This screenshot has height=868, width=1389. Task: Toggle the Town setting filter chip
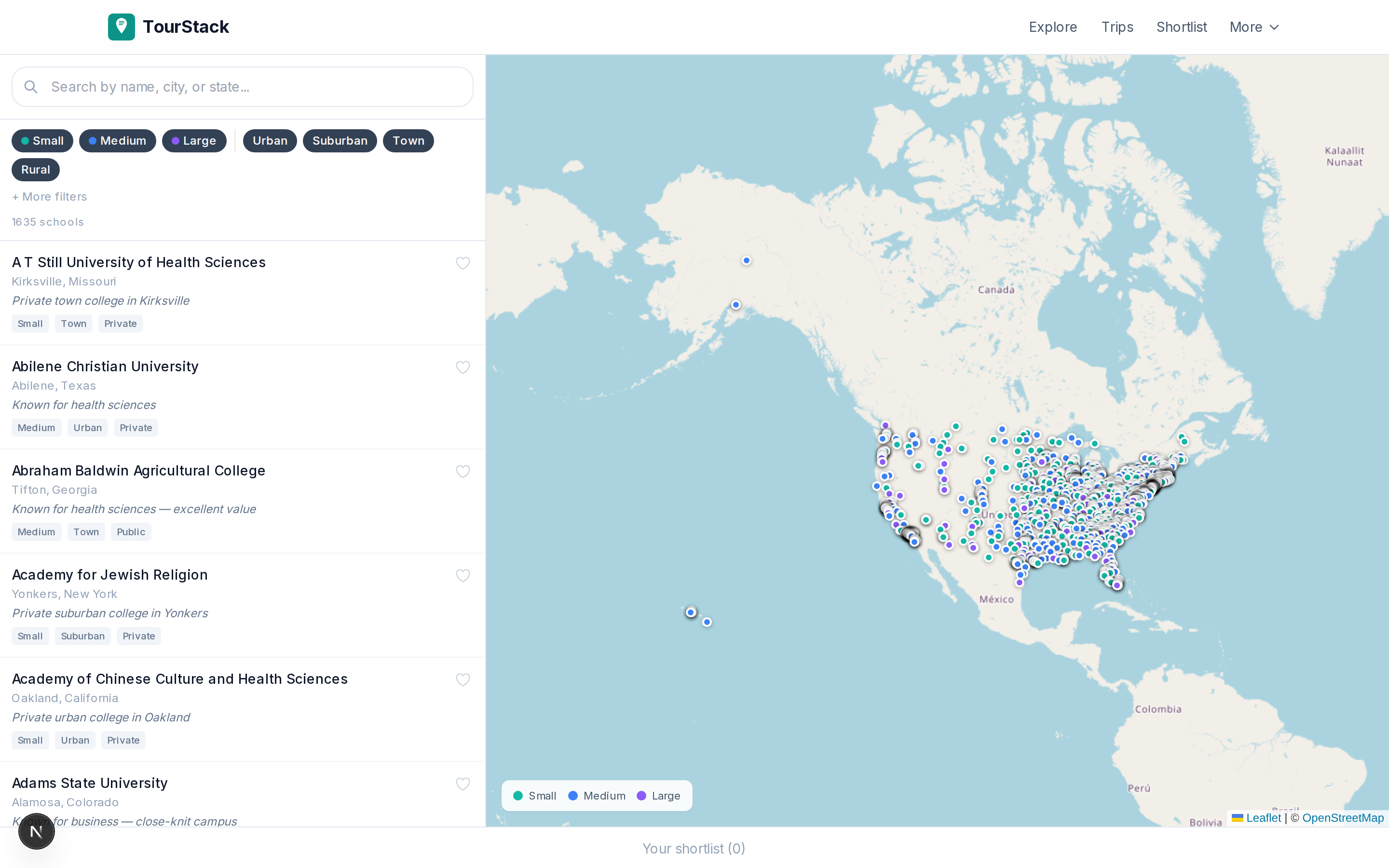pyautogui.click(x=408, y=141)
